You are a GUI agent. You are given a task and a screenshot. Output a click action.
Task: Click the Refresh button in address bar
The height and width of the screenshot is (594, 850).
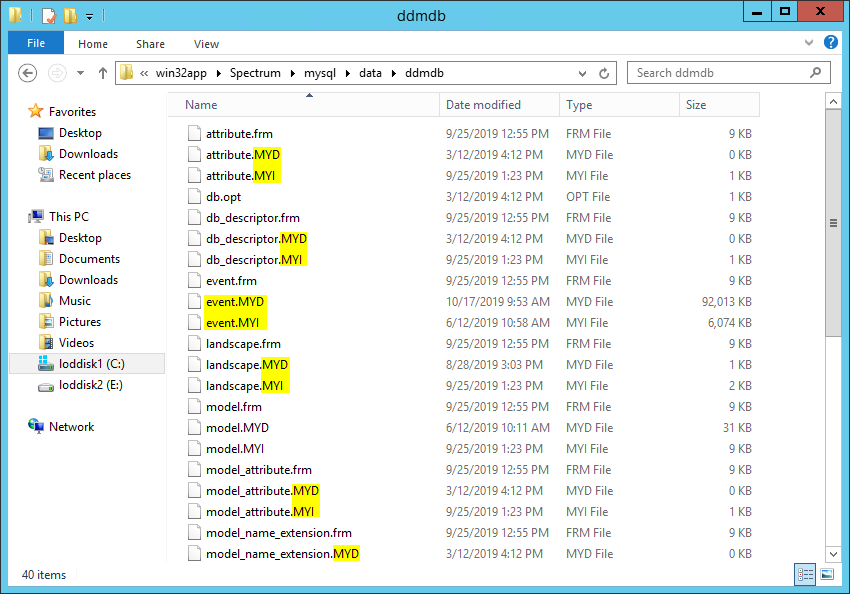[604, 73]
